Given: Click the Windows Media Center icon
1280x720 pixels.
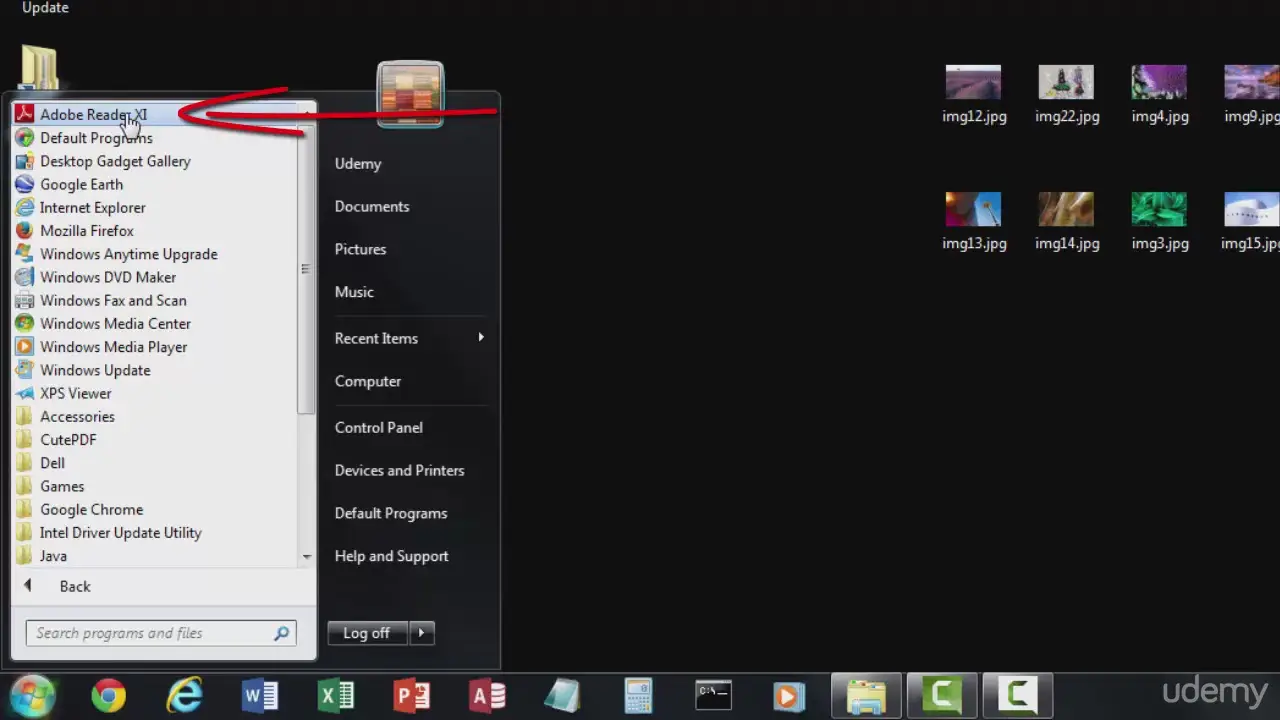Looking at the screenshot, I should pos(25,324).
